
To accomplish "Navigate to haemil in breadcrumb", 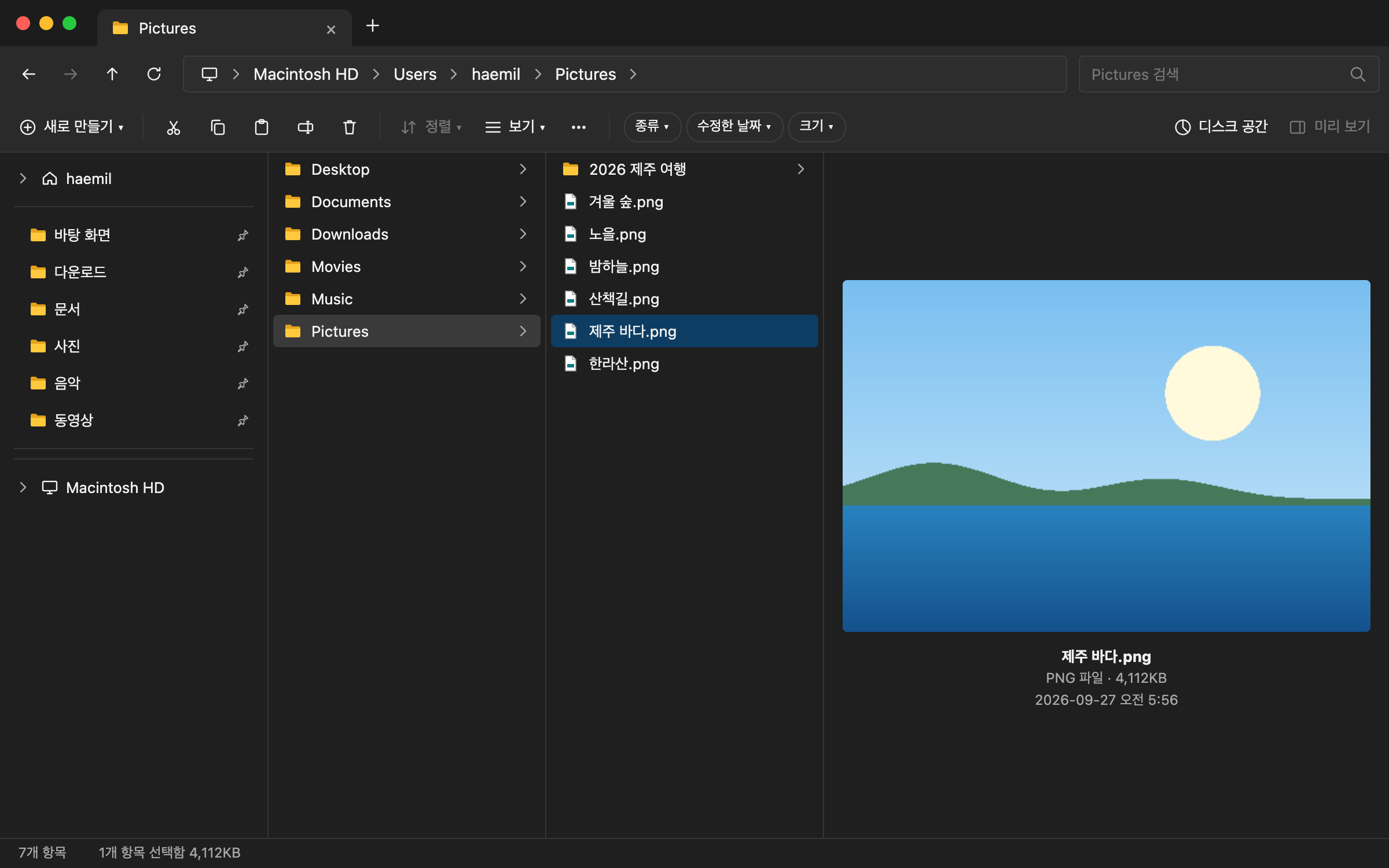I will pos(496,74).
